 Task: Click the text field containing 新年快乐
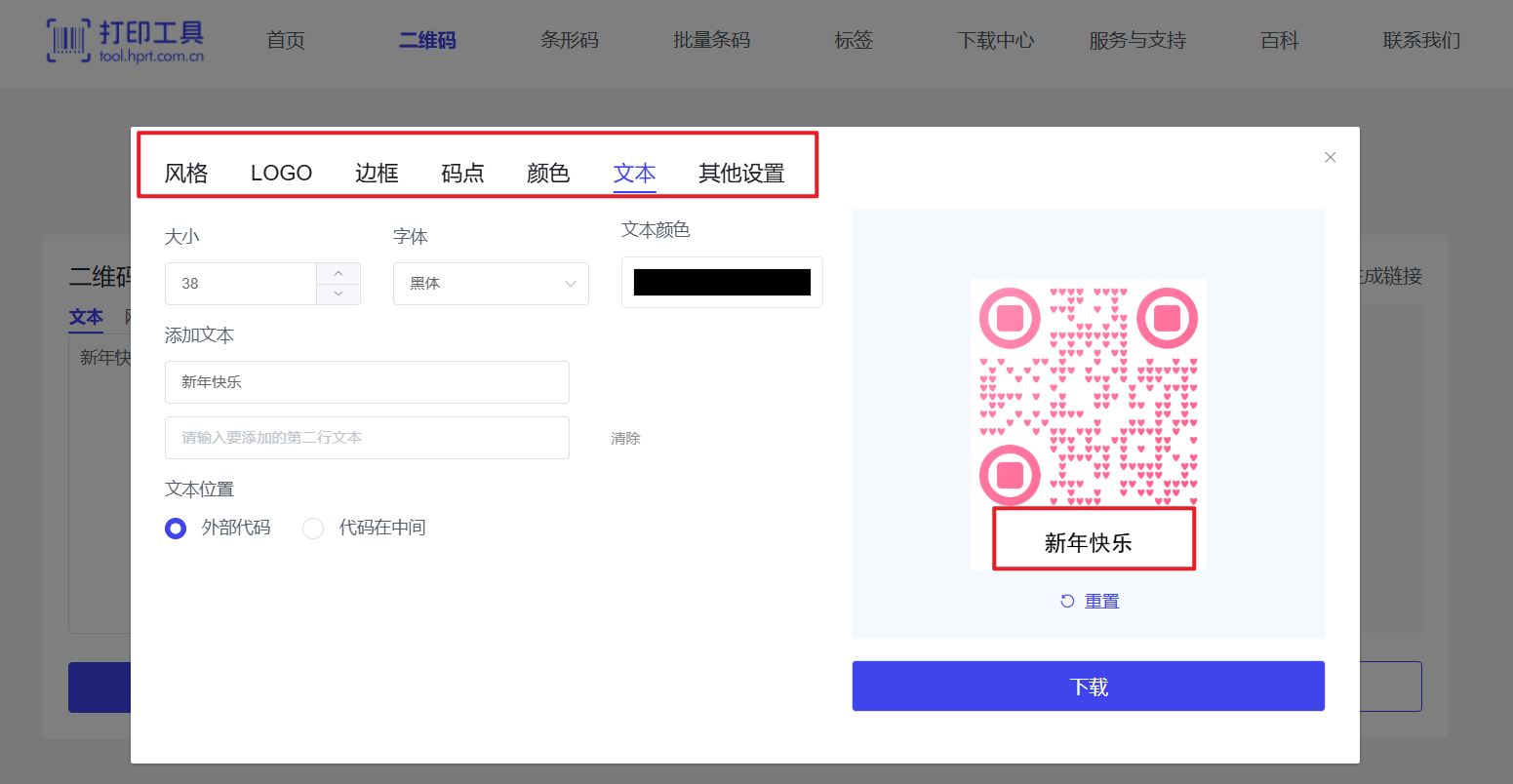367,382
